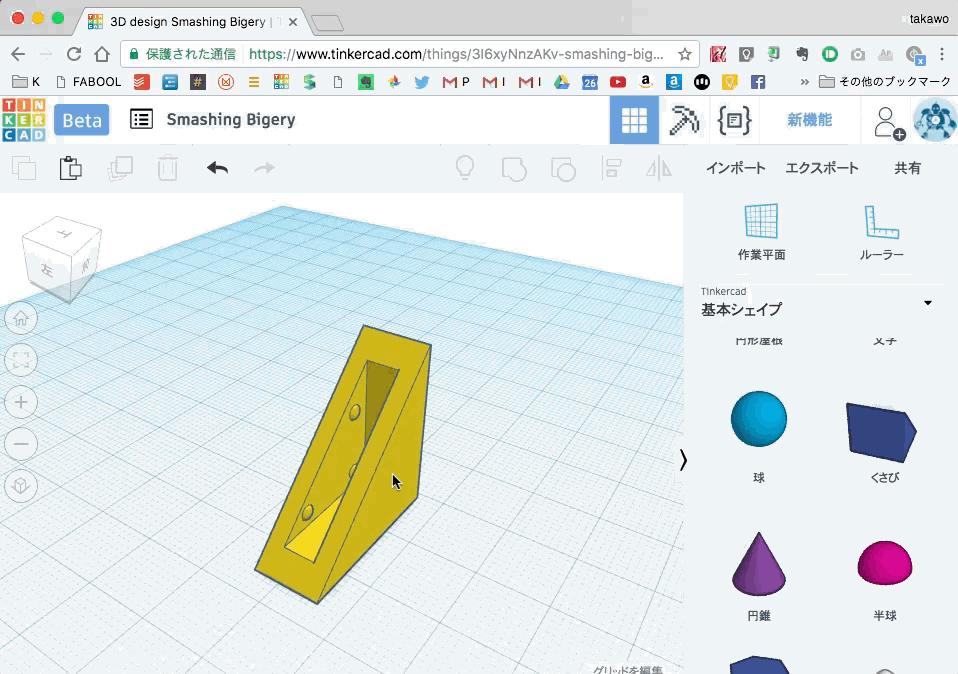Open the K bookmarks folder

[x=27, y=82]
